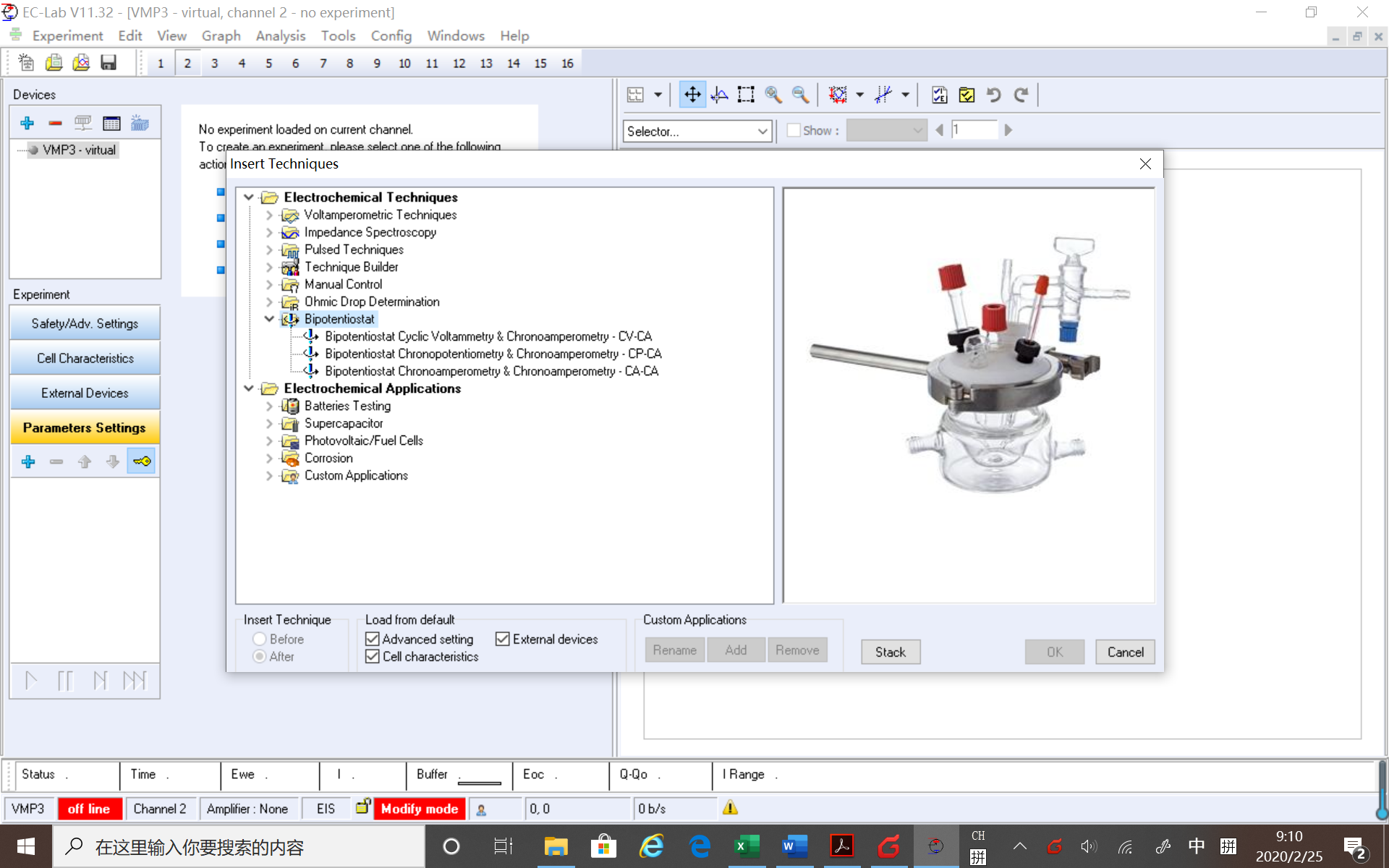Open the Selector dropdown

coord(763,131)
